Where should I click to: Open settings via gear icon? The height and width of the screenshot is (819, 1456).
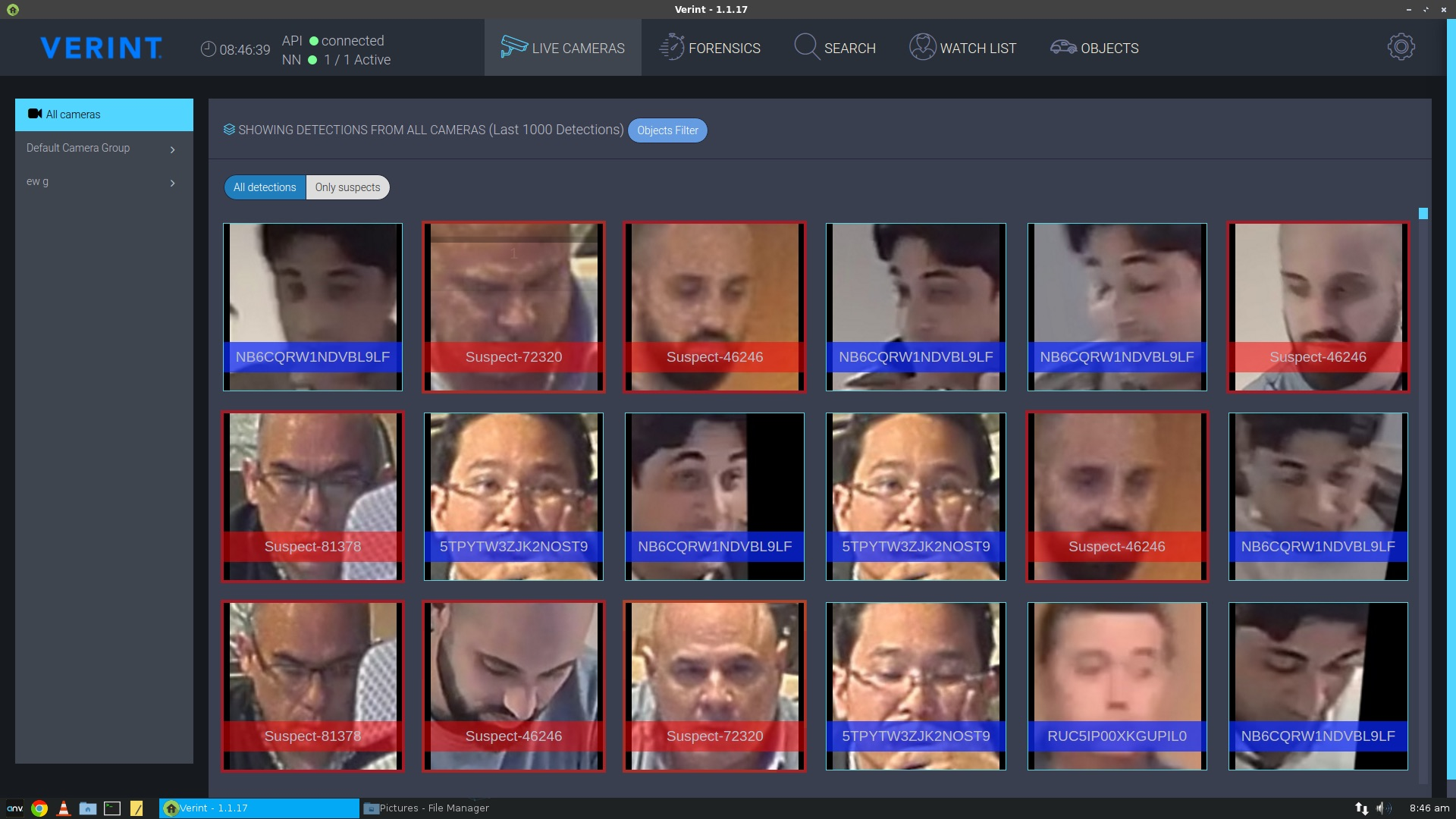click(x=1401, y=46)
